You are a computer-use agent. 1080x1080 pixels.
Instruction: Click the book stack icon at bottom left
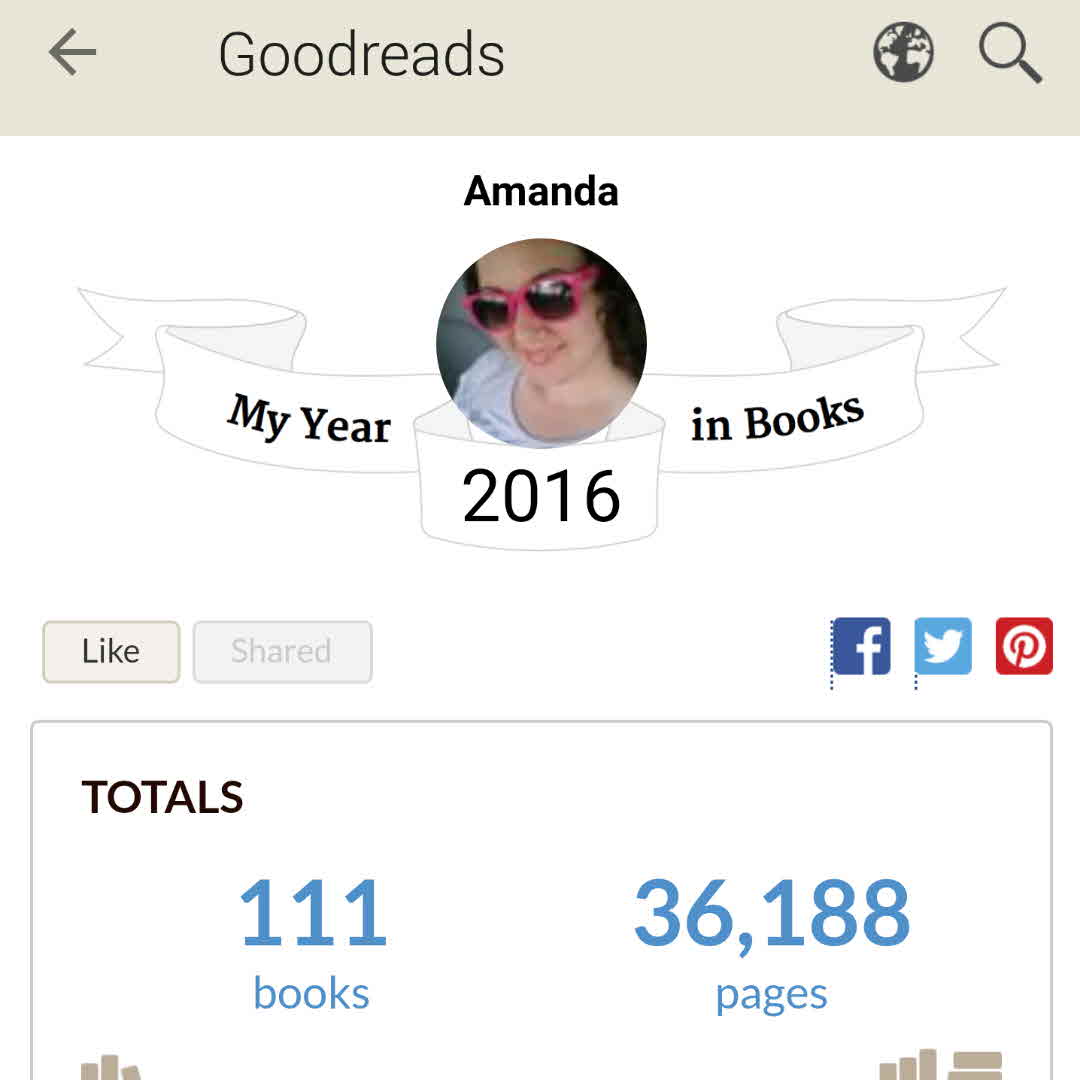(110, 1066)
